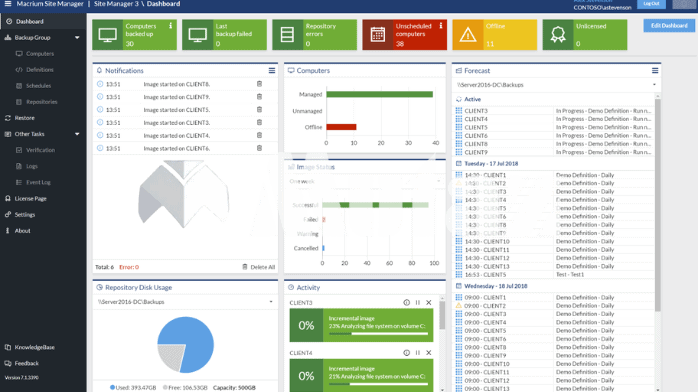This screenshot has width=698, height=392.
Task: Open Logs in the sidebar
Action: click(32, 166)
